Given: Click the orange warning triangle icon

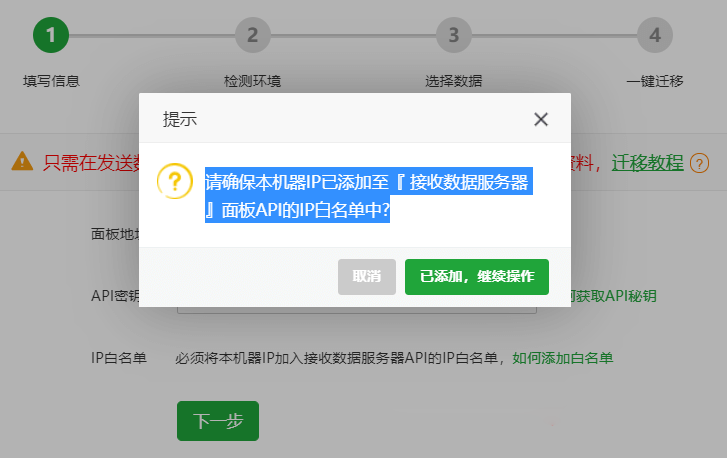Looking at the screenshot, I should coord(22,162).
